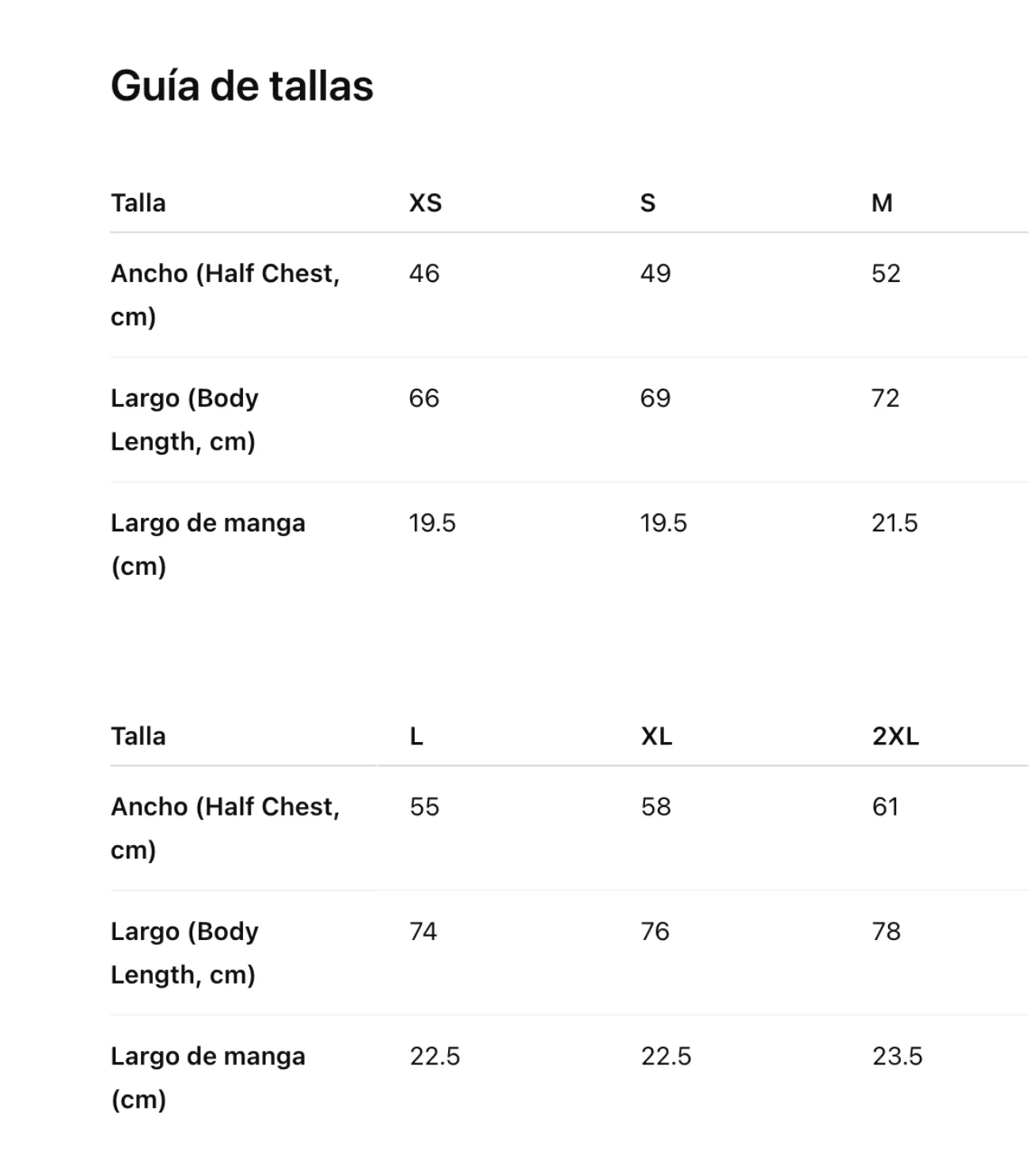Click the XS half chest value 46

424,273
